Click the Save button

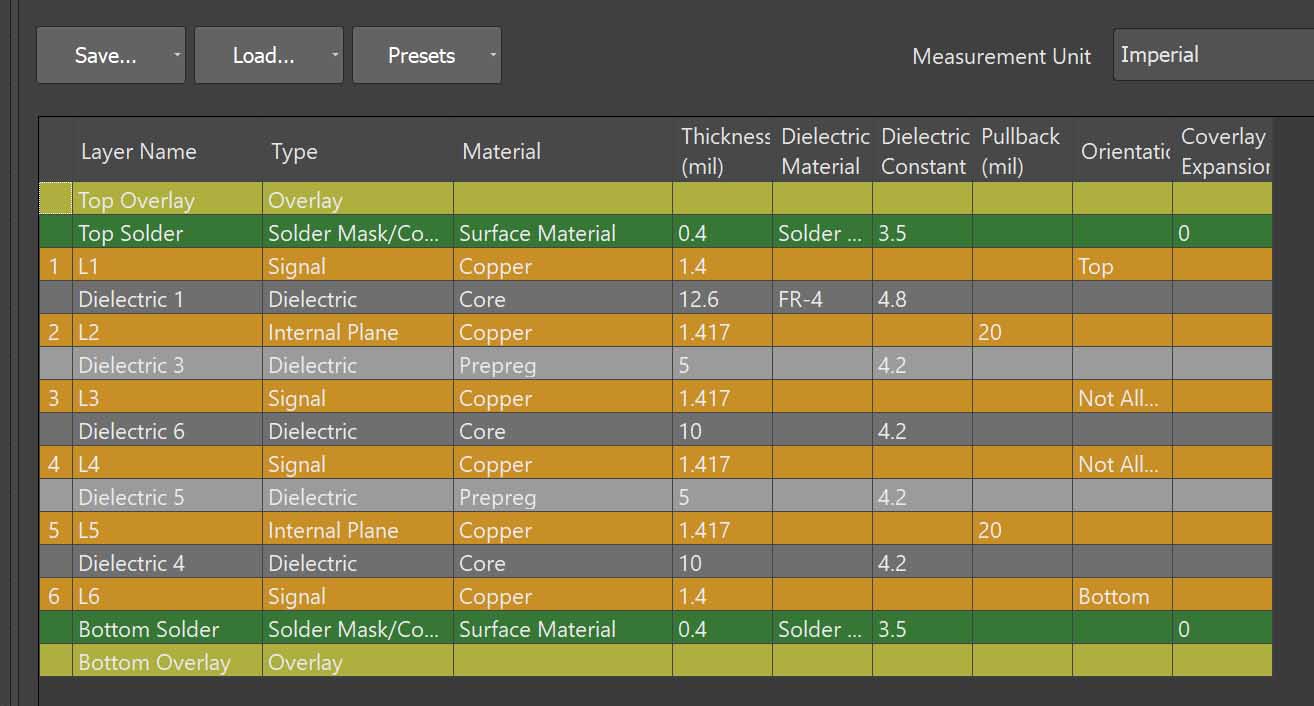pyautogui.click(x=104, y=56)
